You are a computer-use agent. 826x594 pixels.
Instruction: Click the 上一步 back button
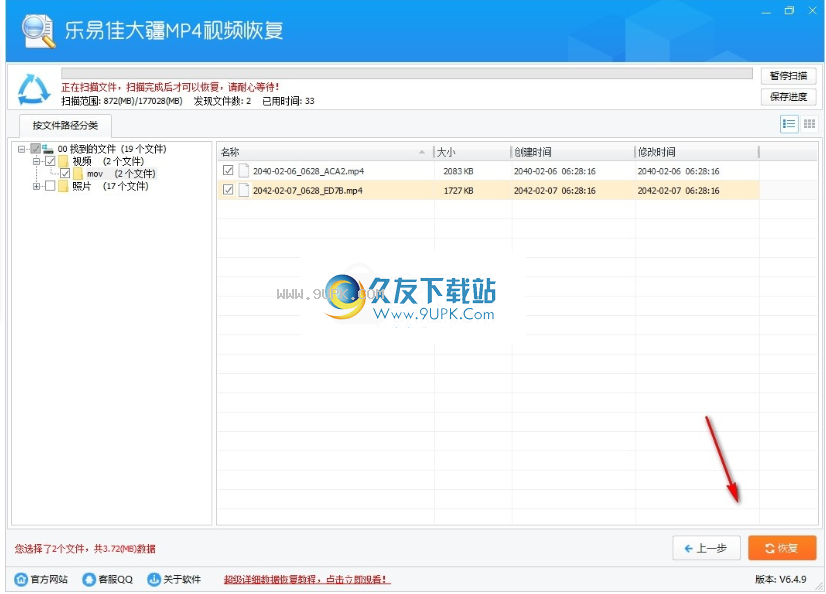(x=706, y=549)
